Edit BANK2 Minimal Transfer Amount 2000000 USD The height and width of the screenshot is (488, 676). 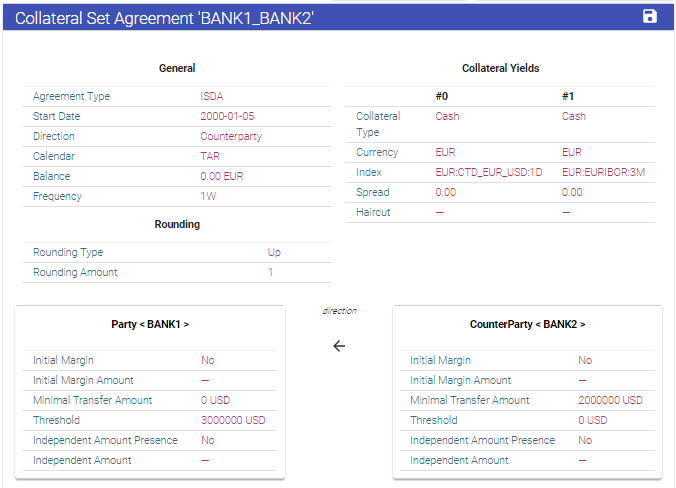tap(610, 400)
